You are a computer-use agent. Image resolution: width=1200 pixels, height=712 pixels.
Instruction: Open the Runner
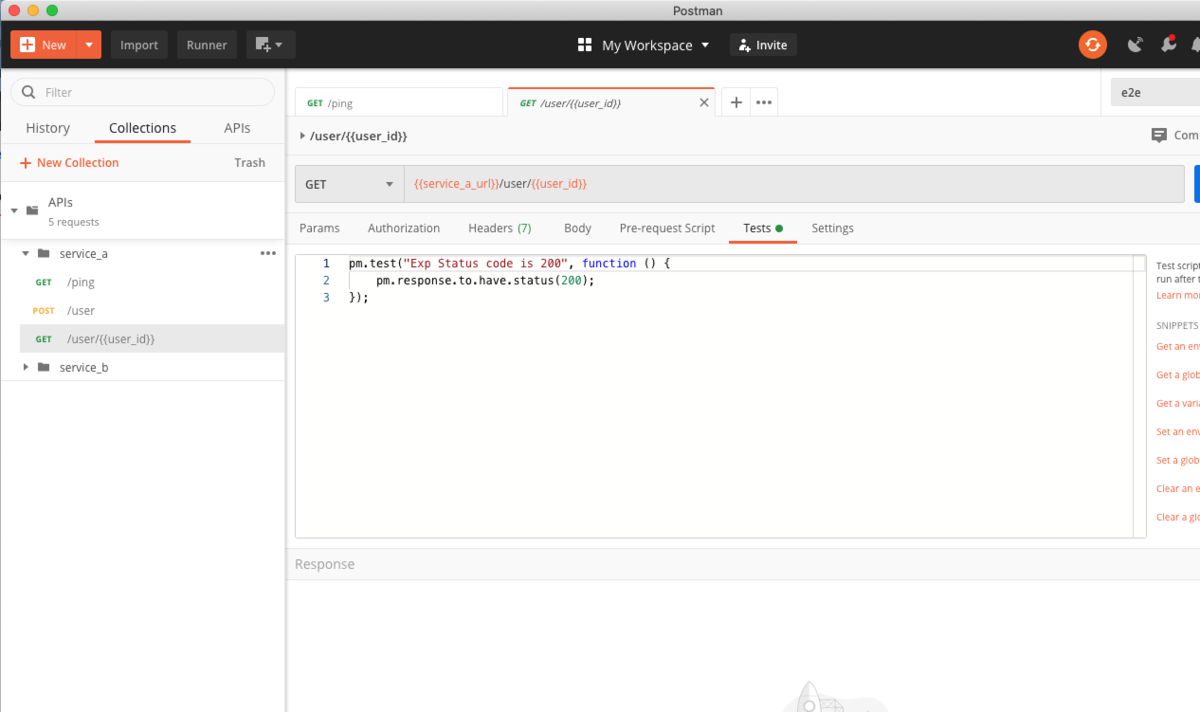click(207, 45)
